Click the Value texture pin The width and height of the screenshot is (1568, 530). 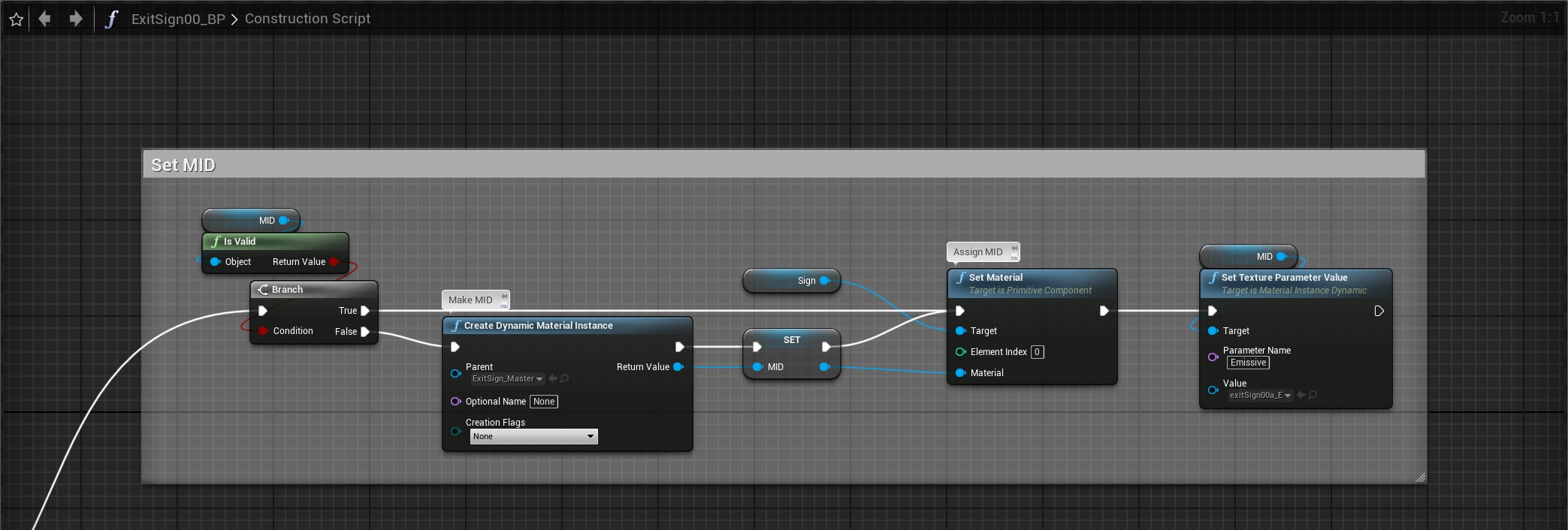[x=1213, y=390]
